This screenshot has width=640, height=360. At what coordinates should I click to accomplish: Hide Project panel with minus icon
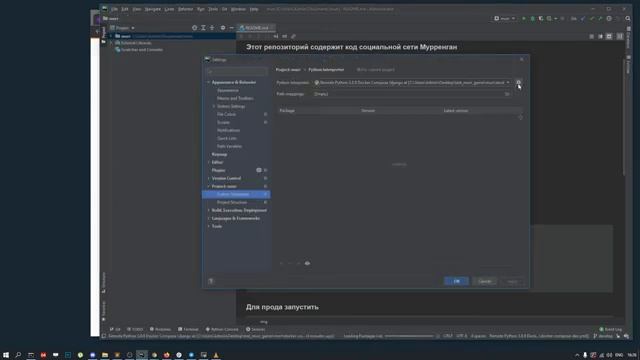(x=231, y=28)
